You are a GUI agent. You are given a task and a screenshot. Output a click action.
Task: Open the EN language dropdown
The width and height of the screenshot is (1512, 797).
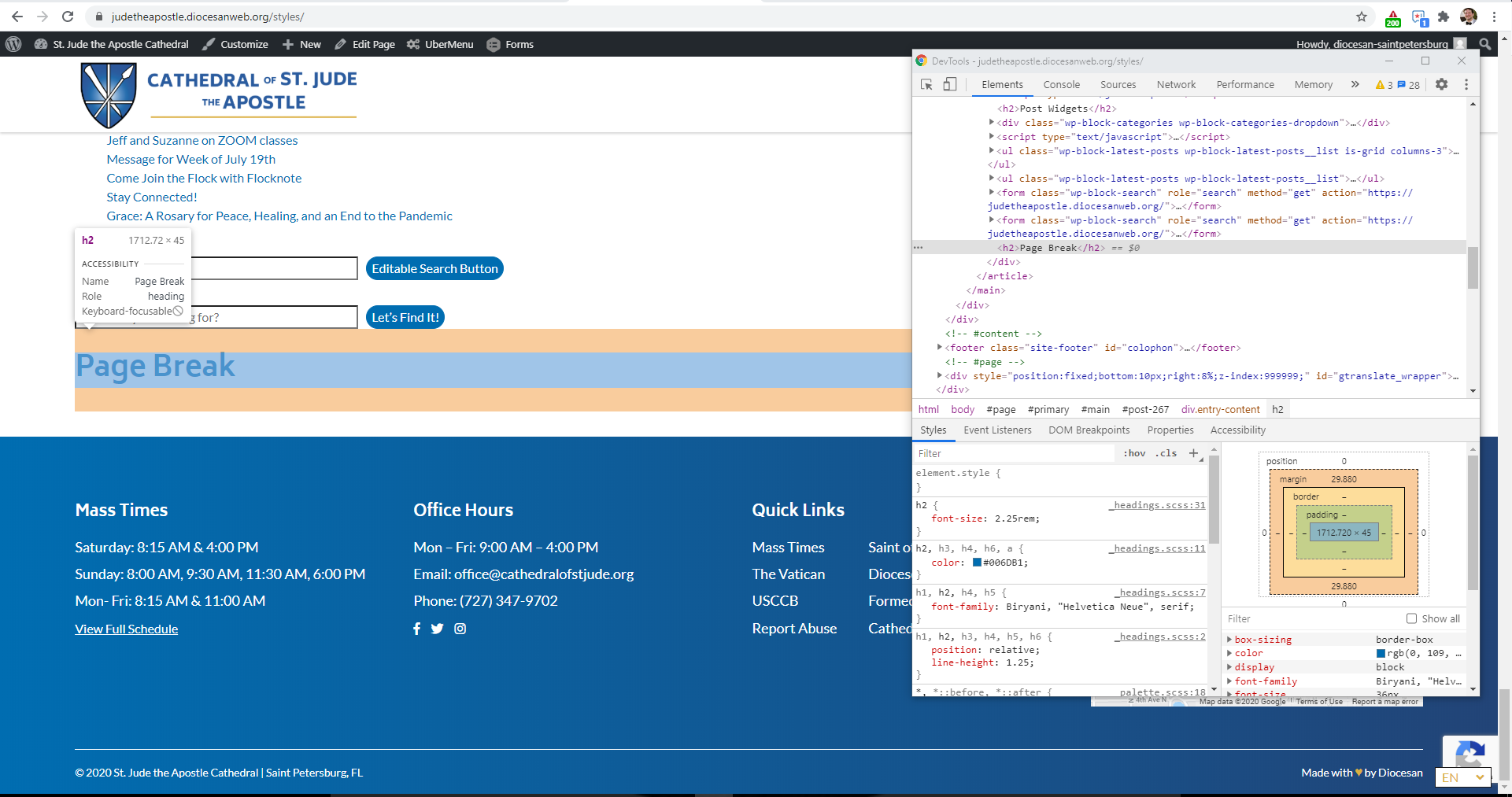point(1462,777)
